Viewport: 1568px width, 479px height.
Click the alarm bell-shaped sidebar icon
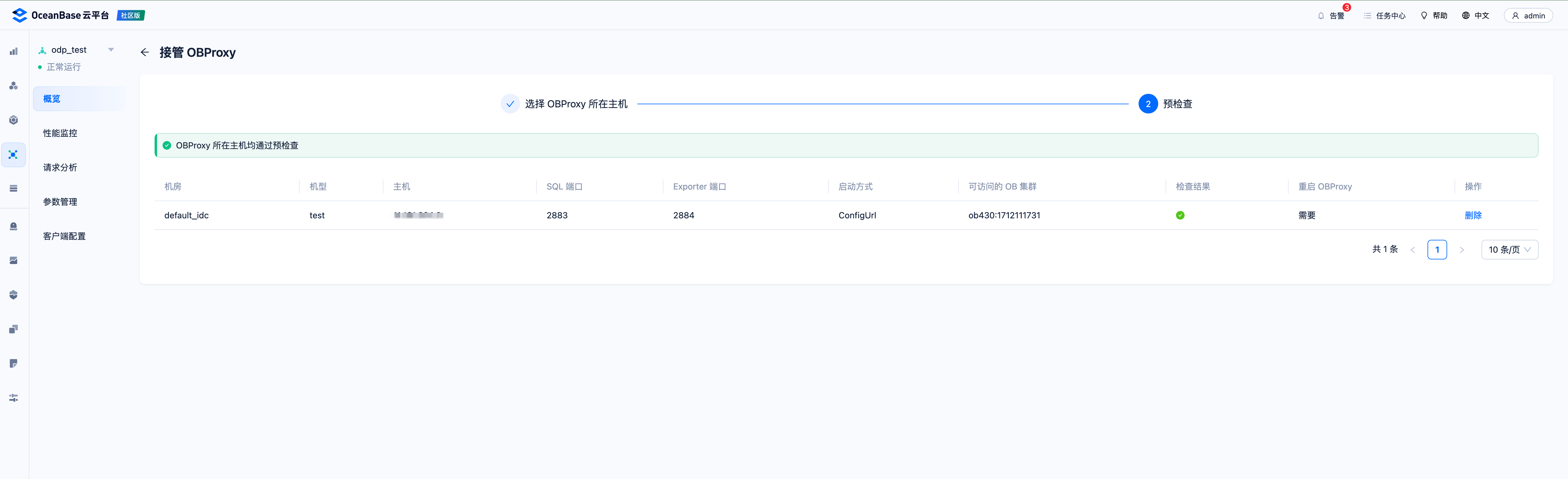pos(13,226)
